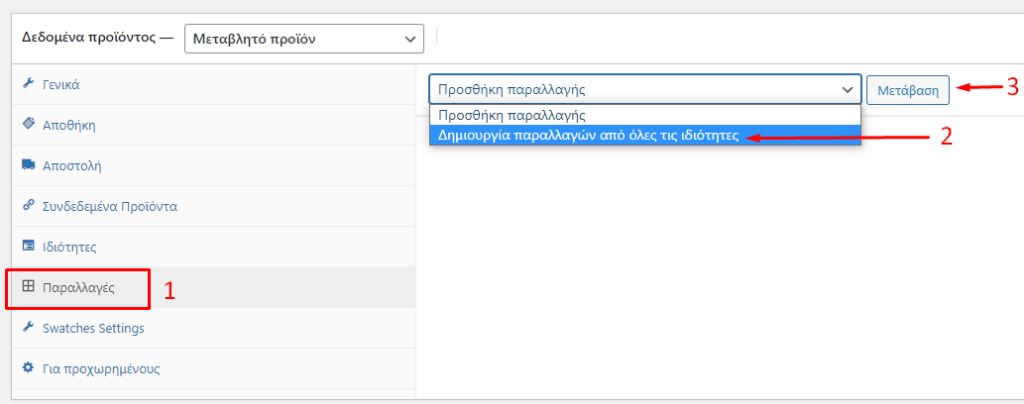This screenshot has height=404, width=1024.
Task: Click the truck icon beside Αποστολή
Action: tap(28, 165)
